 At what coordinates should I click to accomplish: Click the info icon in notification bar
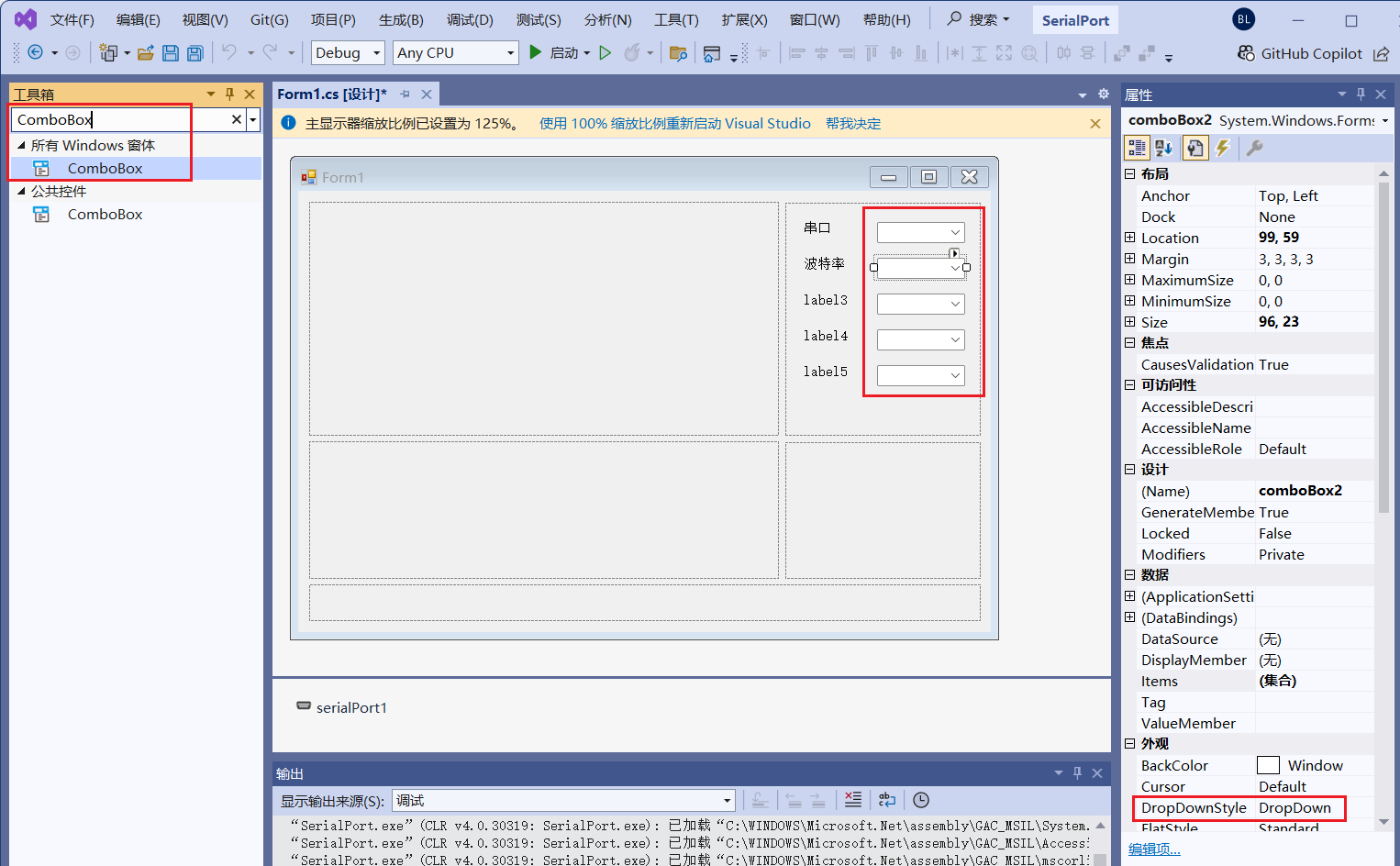pos(288,123)
